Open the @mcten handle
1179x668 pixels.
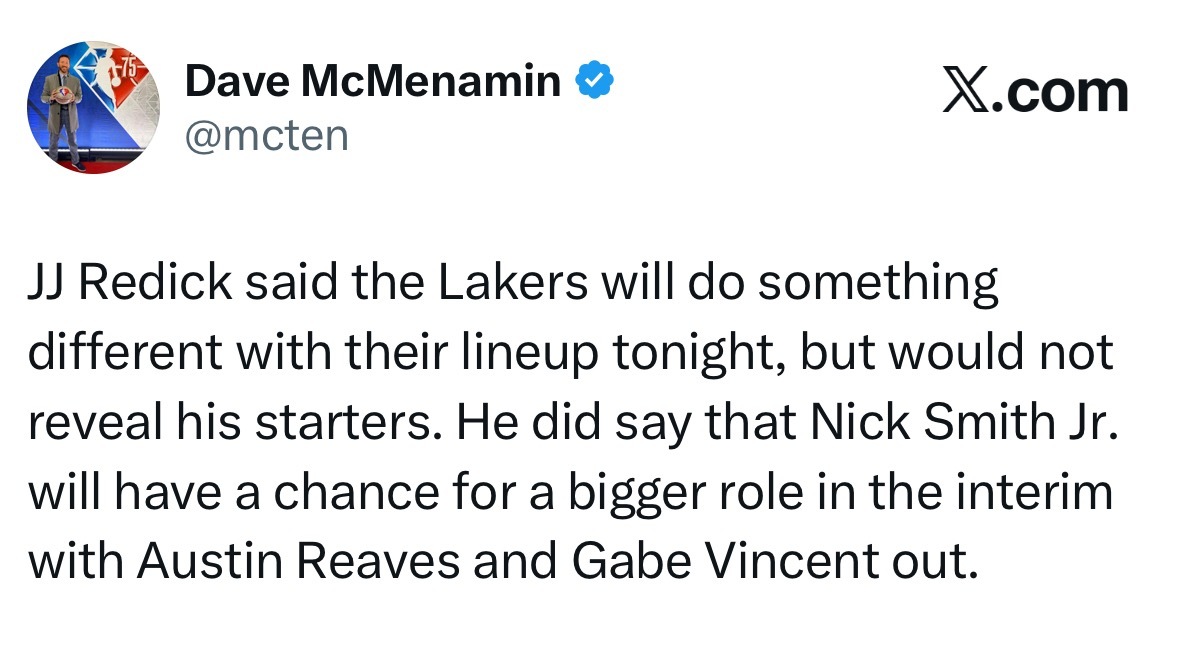tap(267, 134)
